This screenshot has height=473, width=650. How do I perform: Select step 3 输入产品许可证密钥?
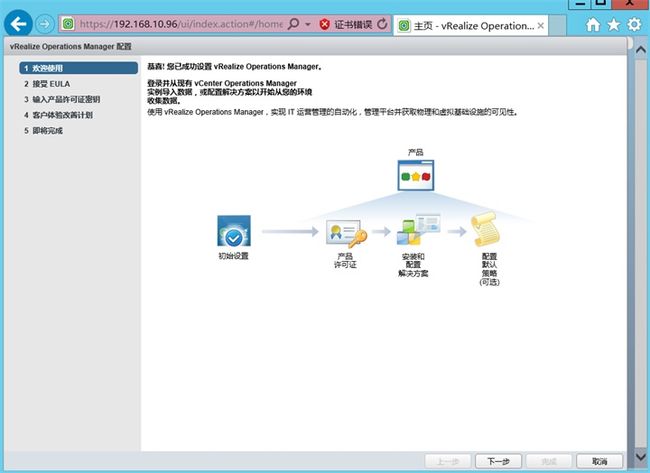pyautogui.click(x=62, y=99)
